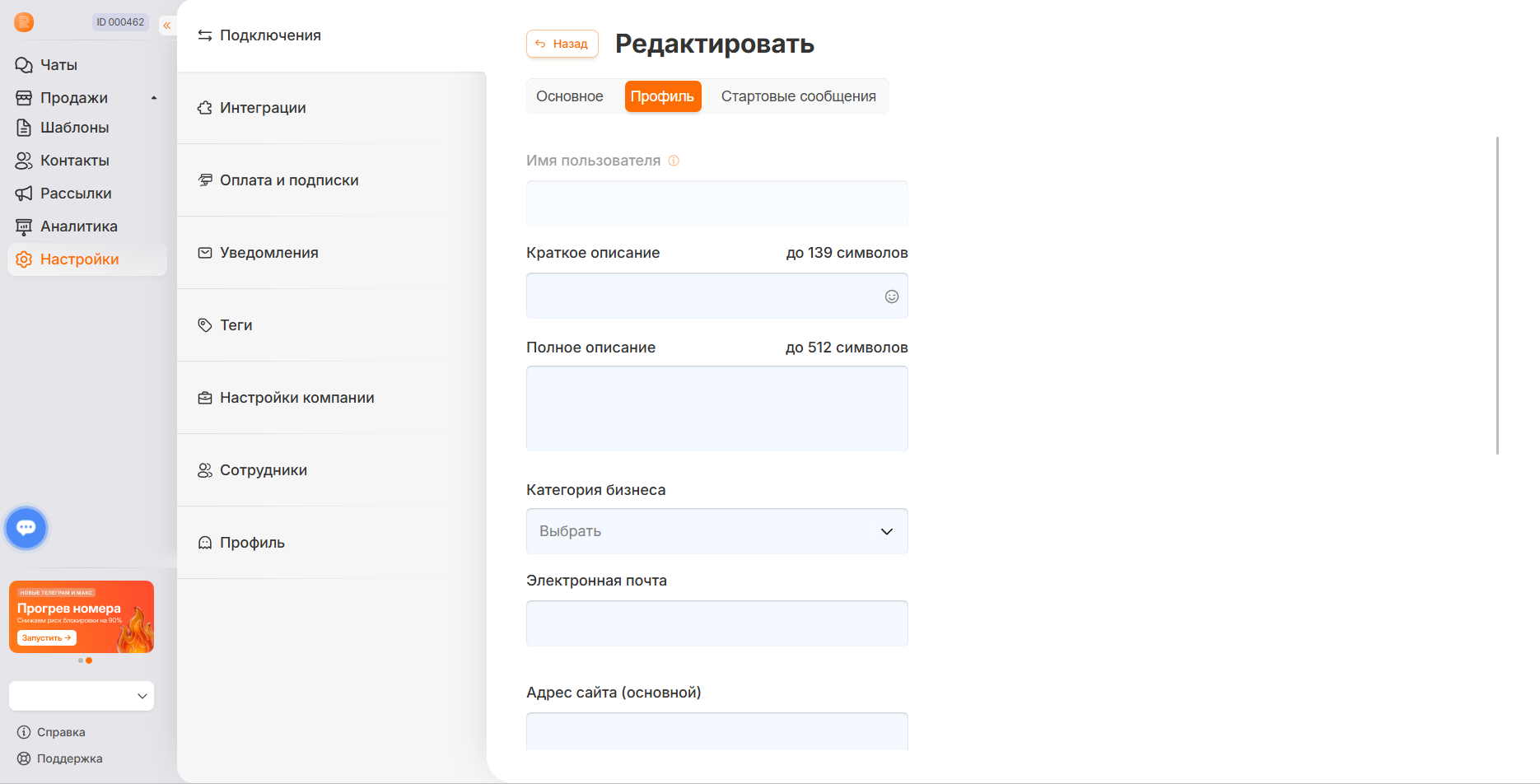
Task: Click the Имя пользователя input field
Action: click(x=717, y=203)
